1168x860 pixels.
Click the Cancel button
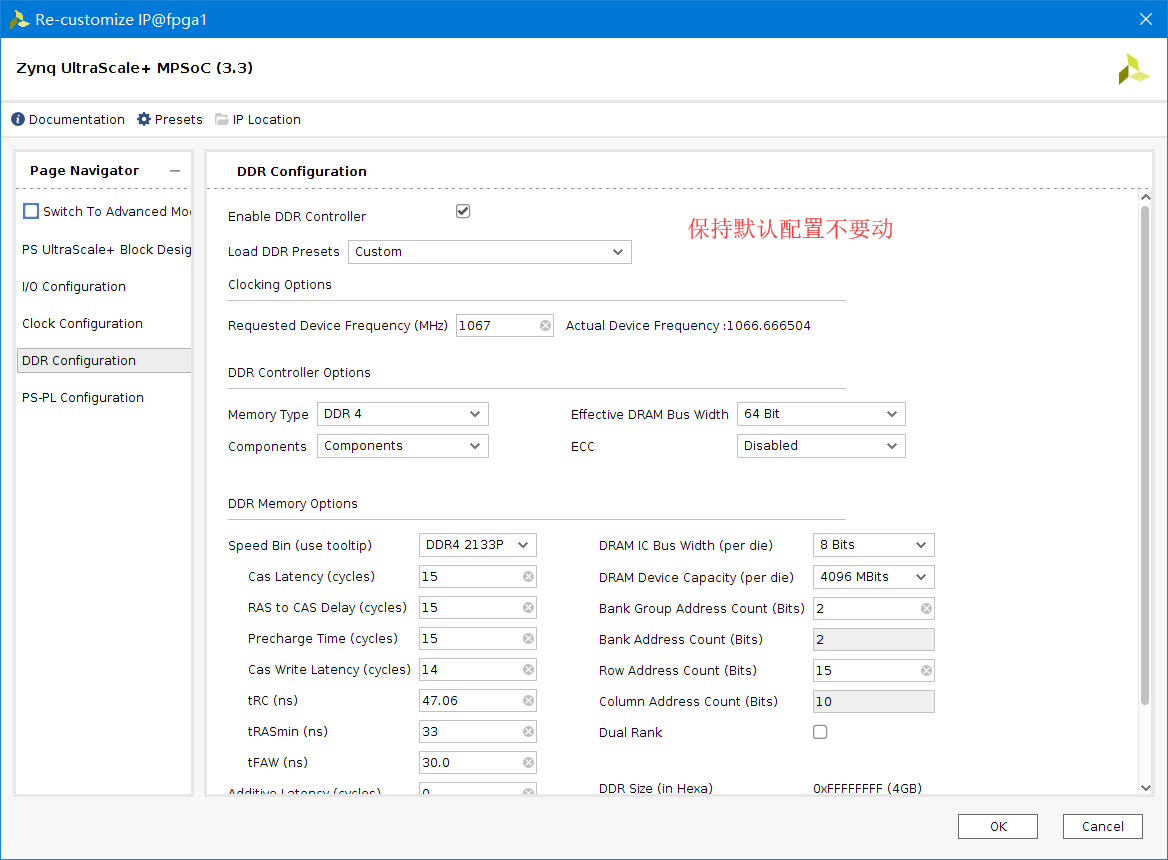click(x=1102, y=826)
